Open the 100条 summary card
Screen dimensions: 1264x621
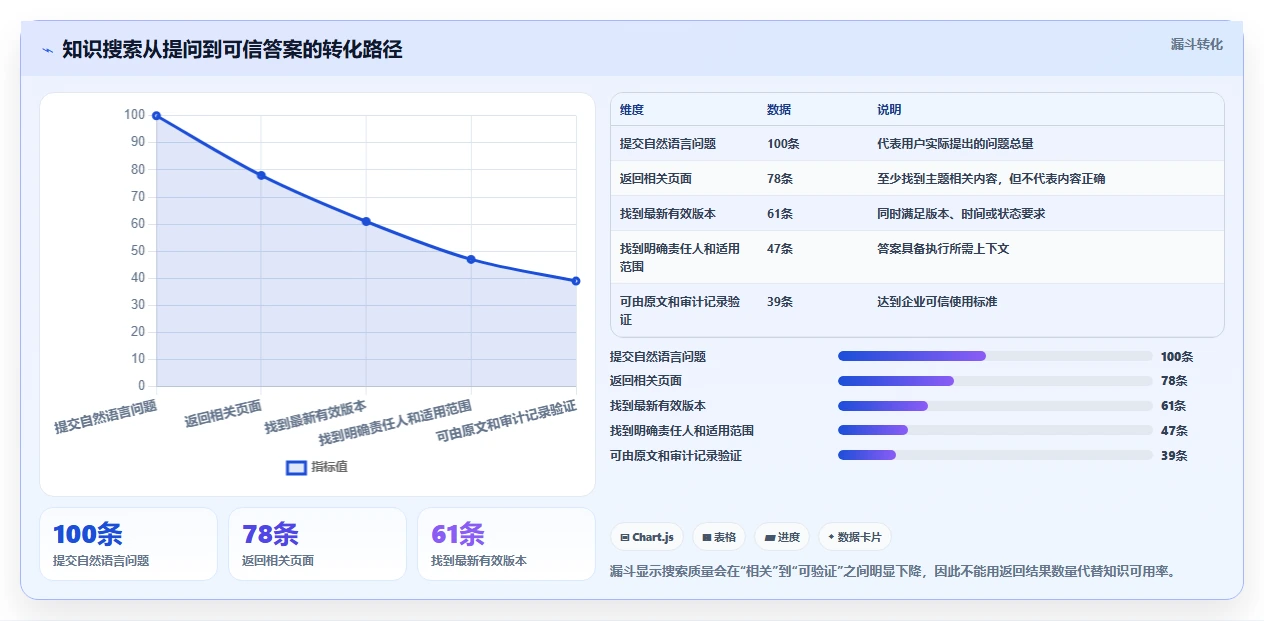[x=128, y=544]
